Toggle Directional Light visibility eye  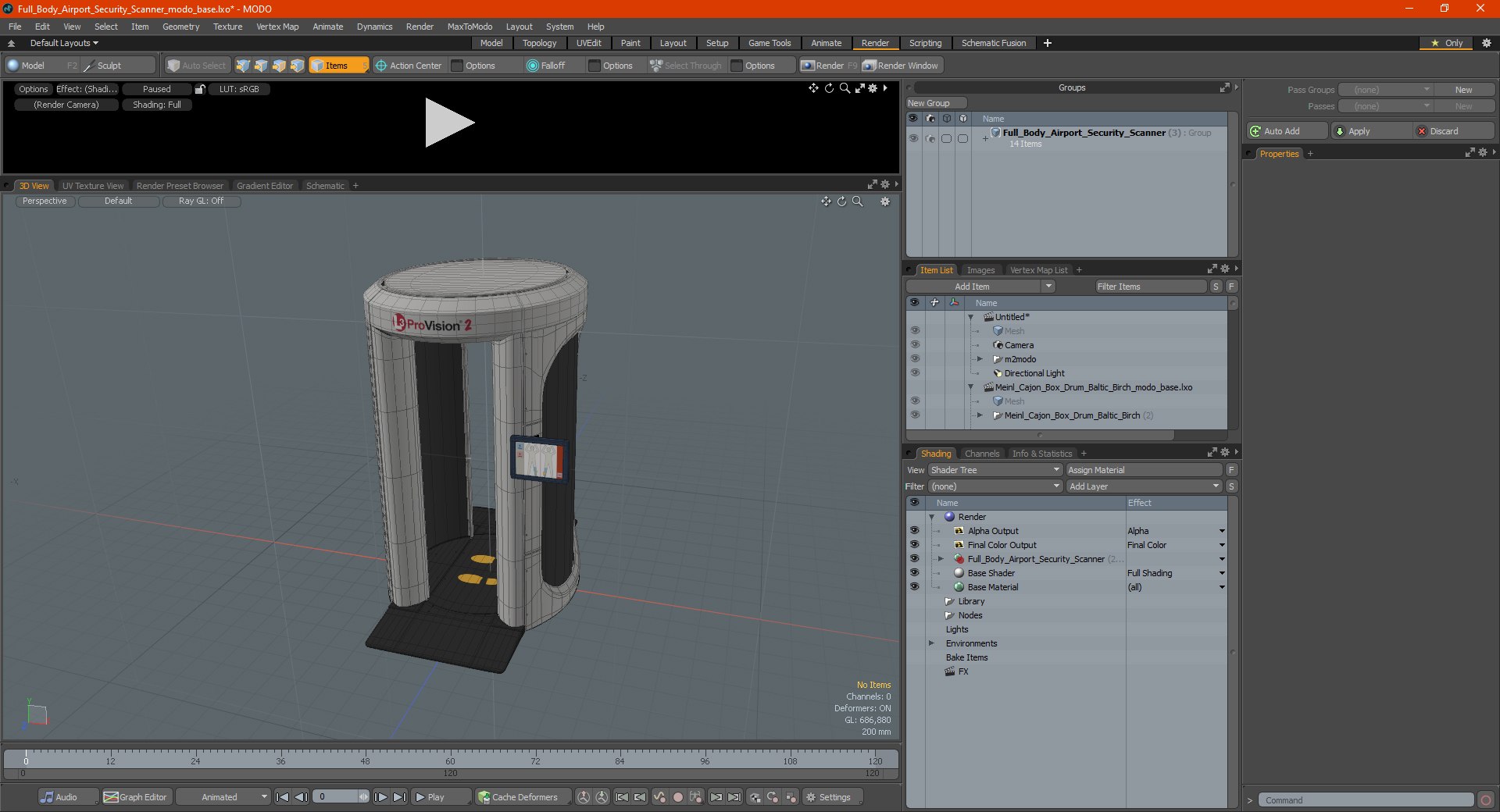tap(915, 373)
